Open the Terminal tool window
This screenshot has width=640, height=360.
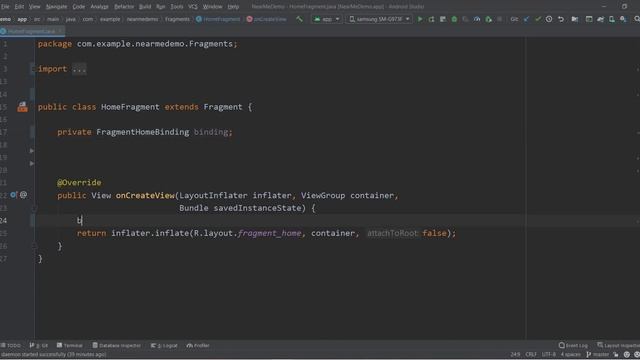point(70,345)
